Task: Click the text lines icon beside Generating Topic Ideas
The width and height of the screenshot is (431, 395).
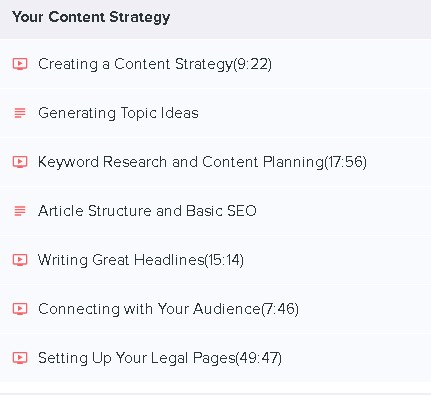Action: 20,113
